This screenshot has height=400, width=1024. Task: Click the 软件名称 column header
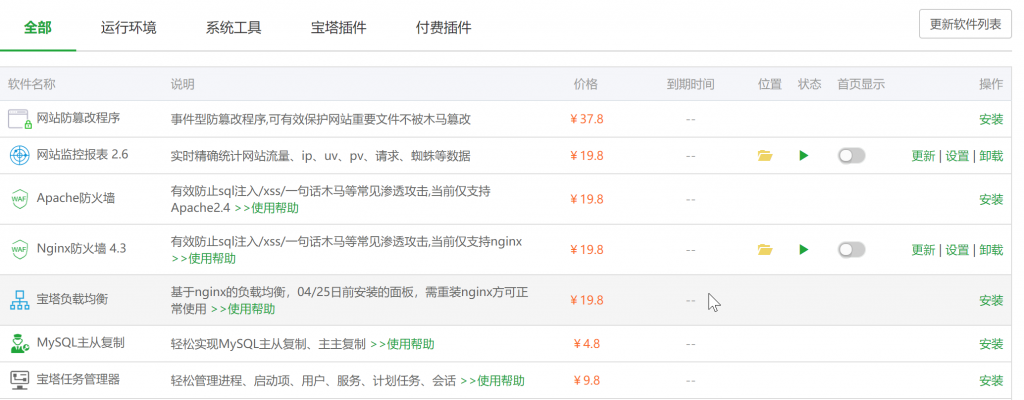click(31, 84)
